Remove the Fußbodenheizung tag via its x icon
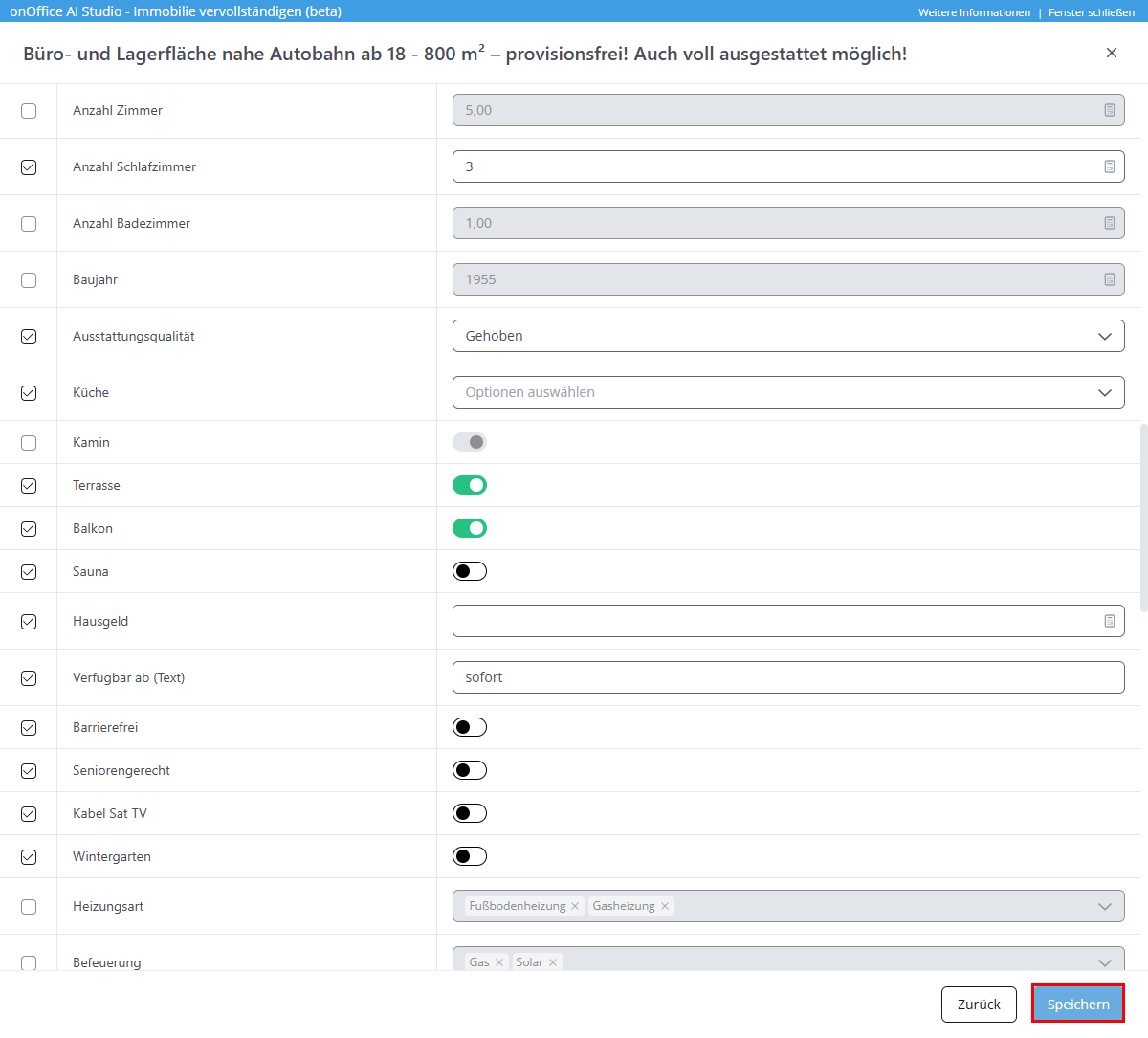The width and height of the screenshot is (1148, 1038). coord(575,906)
